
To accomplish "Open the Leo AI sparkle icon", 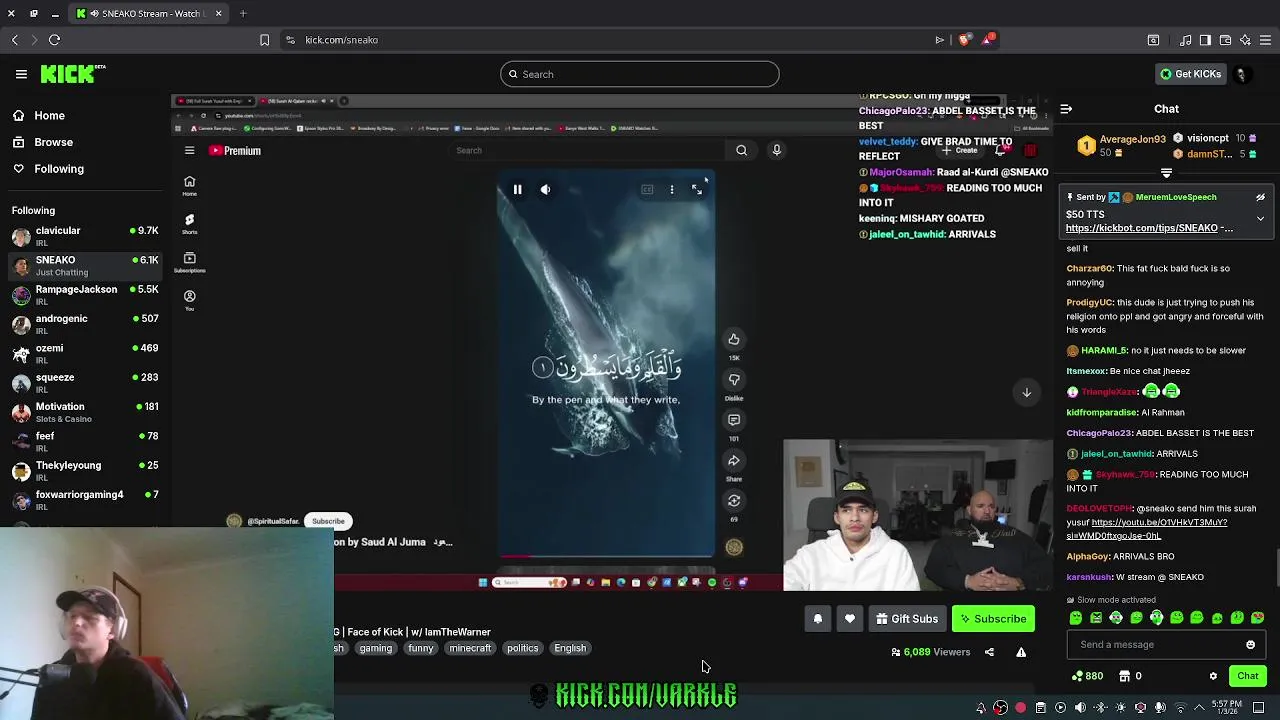I will 1245,40.
